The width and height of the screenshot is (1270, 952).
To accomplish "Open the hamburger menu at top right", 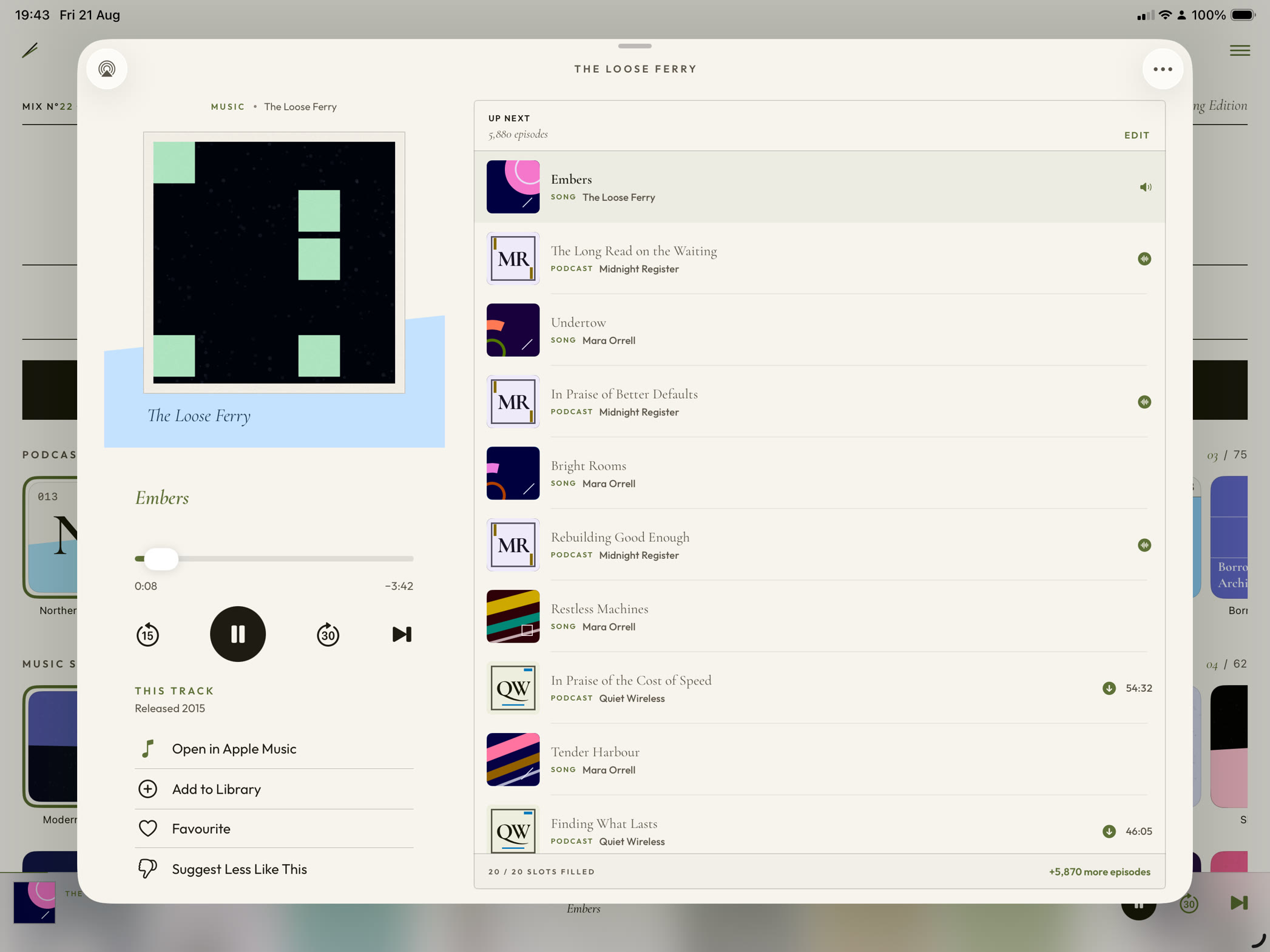I will point(1240,50).
